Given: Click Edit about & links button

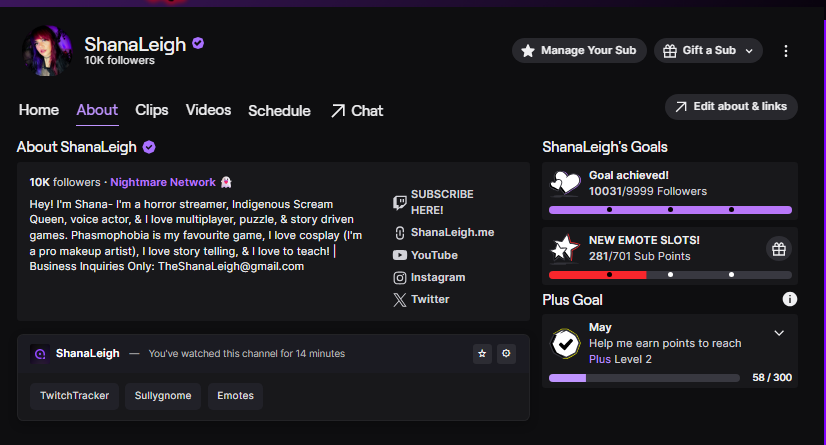Looking at the screenshot, I should coord(731,107).
